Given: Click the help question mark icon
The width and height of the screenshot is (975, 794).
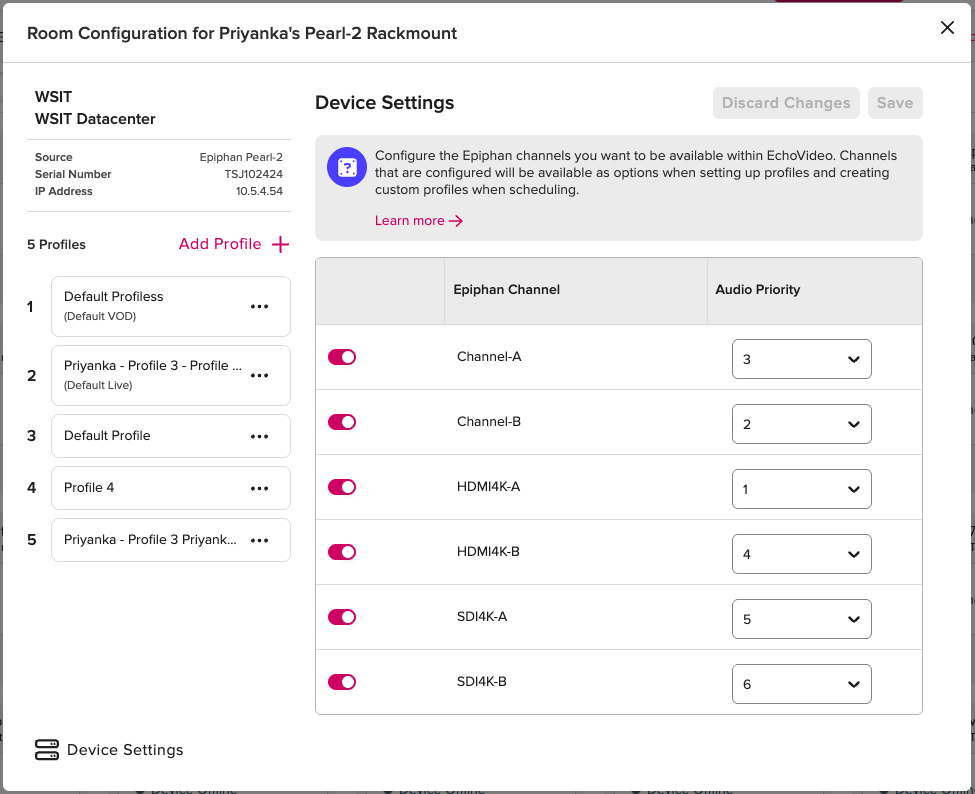Looking at the screenshot, I should click(347, 167).
